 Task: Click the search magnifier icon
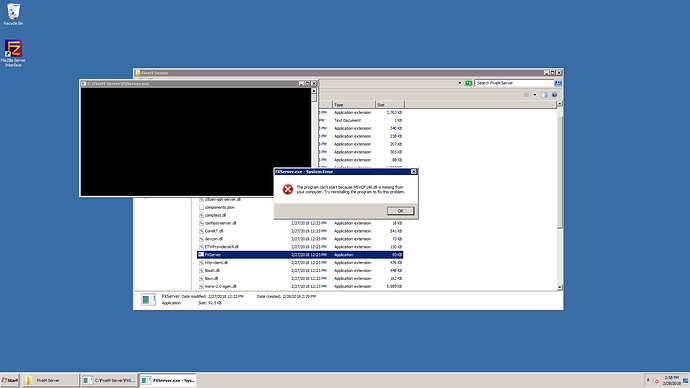[x=558, y=83]
